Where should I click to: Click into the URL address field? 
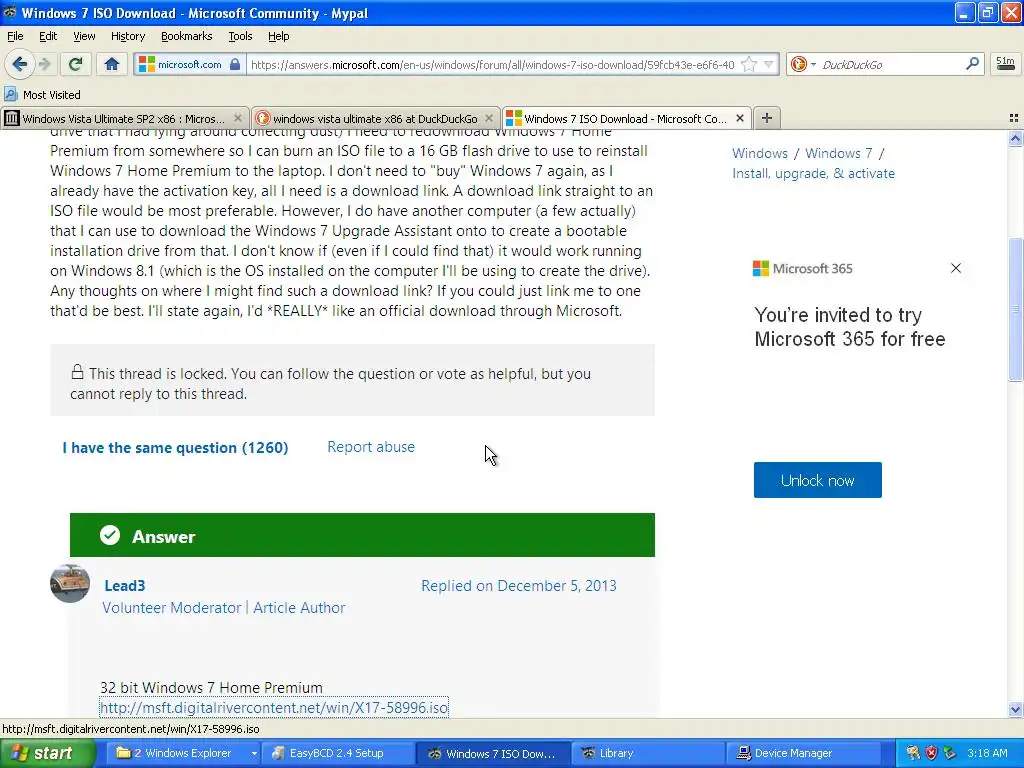pyautogui.click(x=493, y=65)
